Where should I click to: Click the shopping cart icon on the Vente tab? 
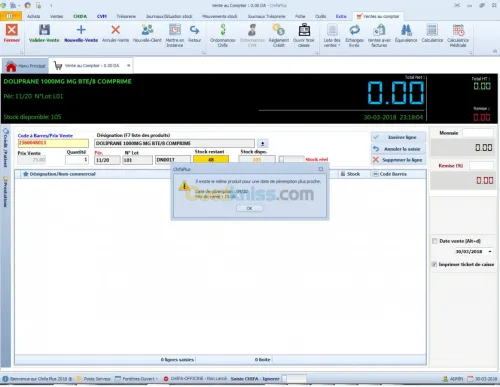[x=58, y=66]
